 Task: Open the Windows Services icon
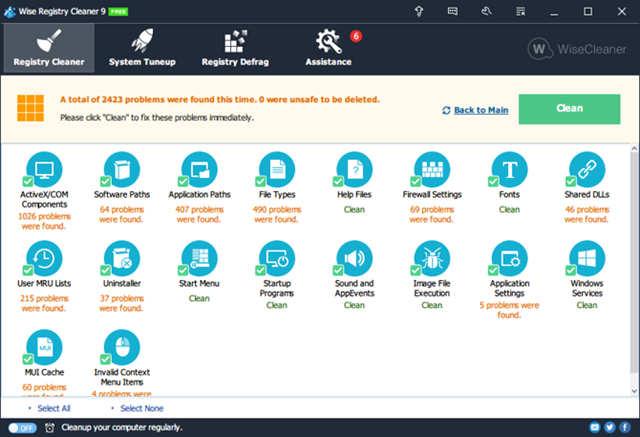coord(587,258)
